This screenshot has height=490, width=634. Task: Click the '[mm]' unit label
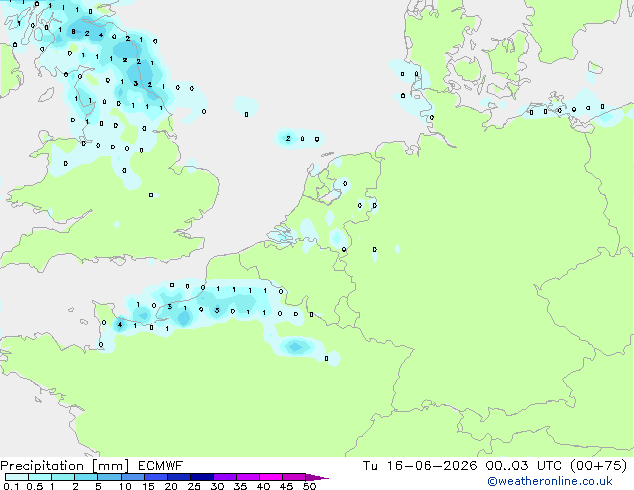tap(111, 466)
